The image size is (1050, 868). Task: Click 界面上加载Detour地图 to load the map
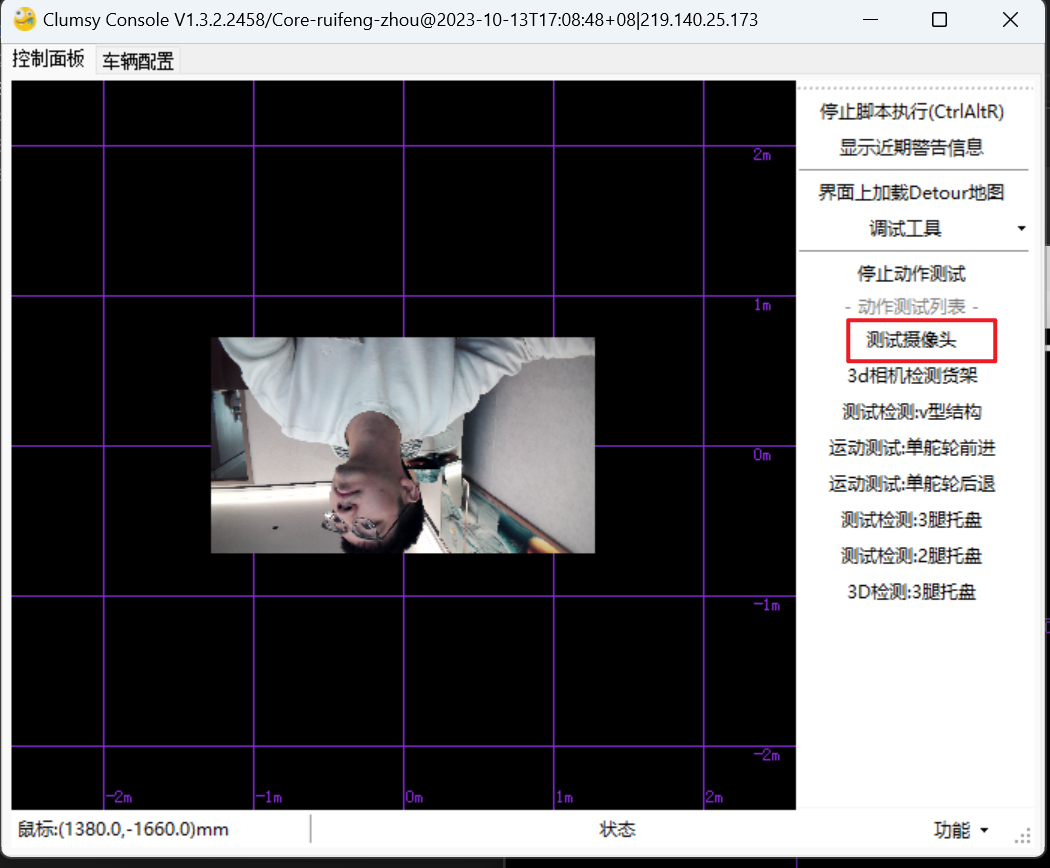coord(911,193)
